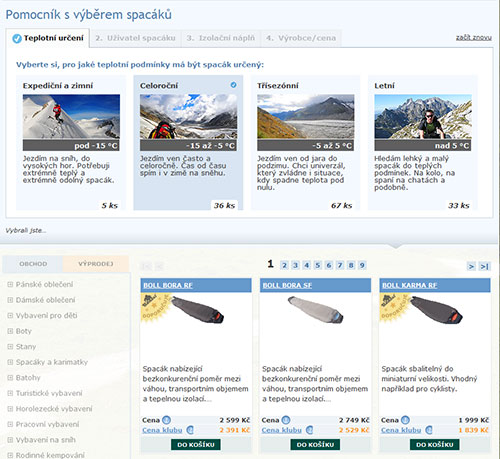Go to page 8 of results
500x459 pixels.
coord(351,265)
